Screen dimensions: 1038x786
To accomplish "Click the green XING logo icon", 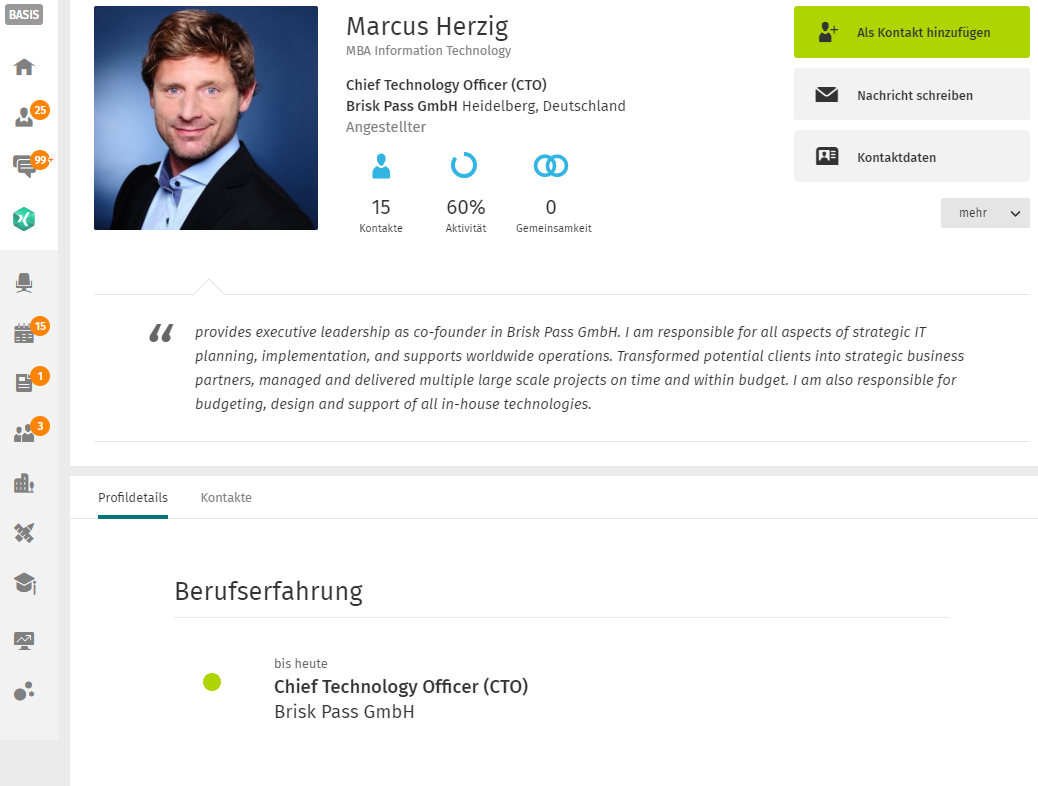I will tap(24, 219).
